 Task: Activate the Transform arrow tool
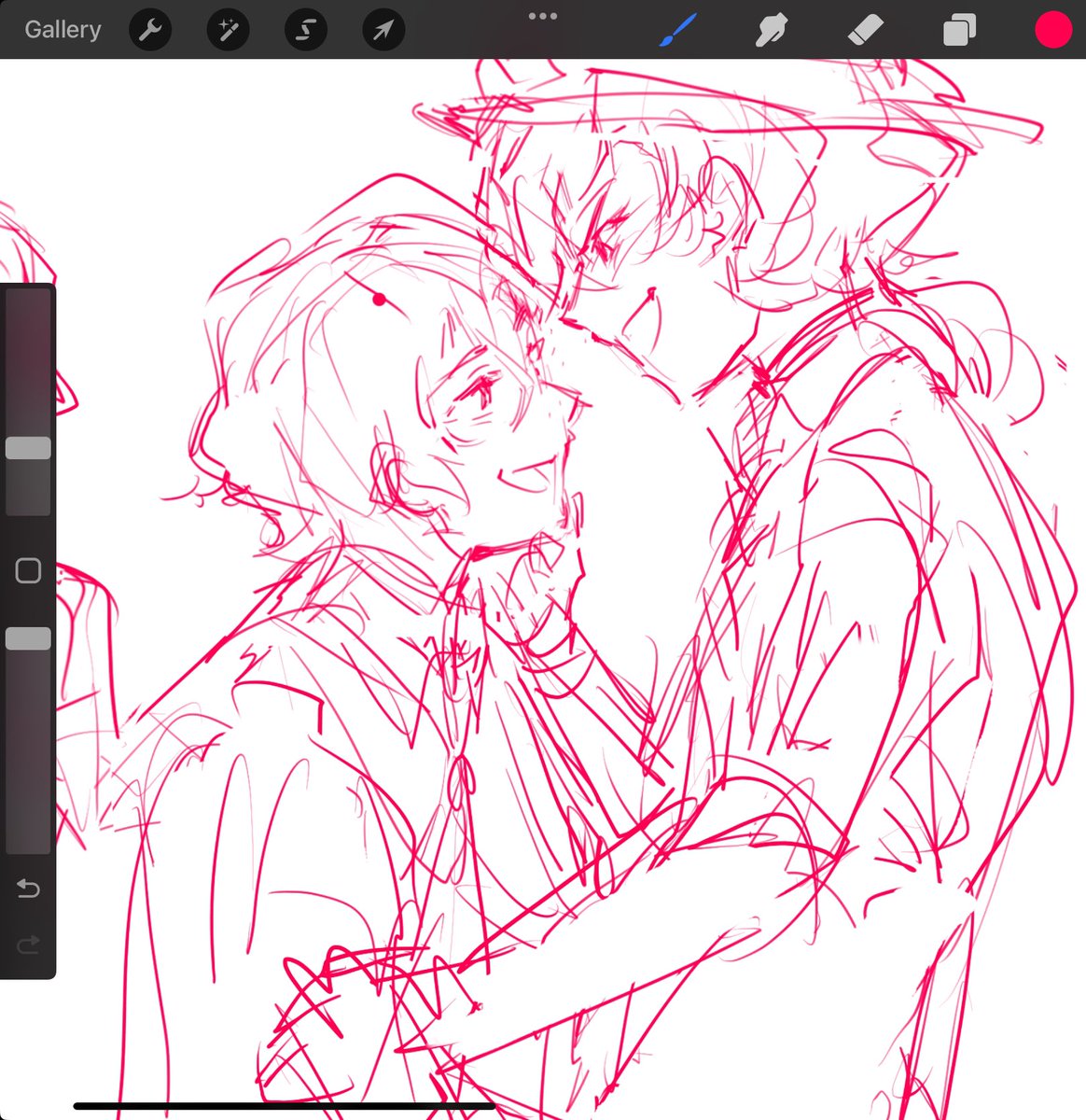coord(383,30)
